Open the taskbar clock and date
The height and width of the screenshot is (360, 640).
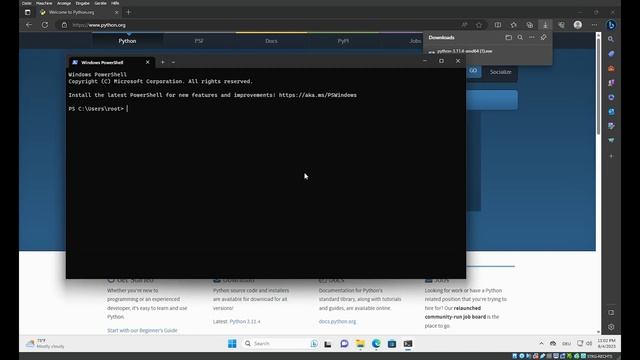tap(606, 343)
